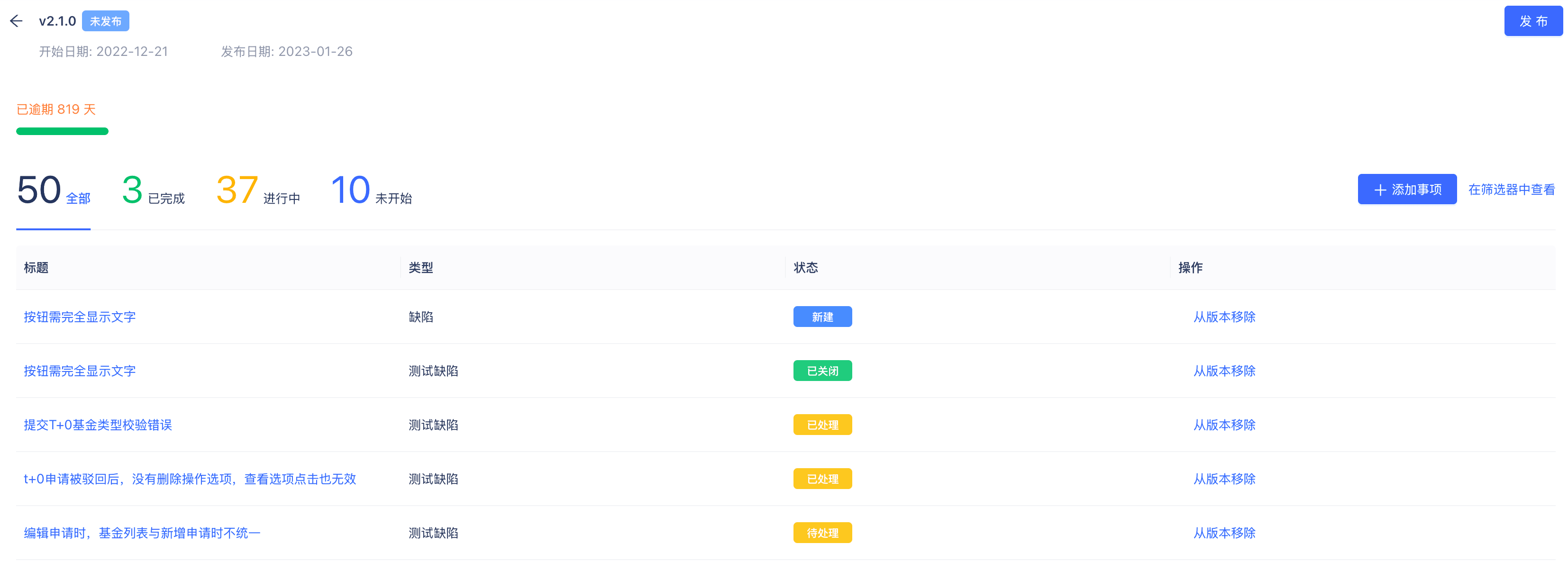The height and width of the screenshot is (562, 1568).
Task: Click the 新建 status badge
Action: click(x=822, y=317)
